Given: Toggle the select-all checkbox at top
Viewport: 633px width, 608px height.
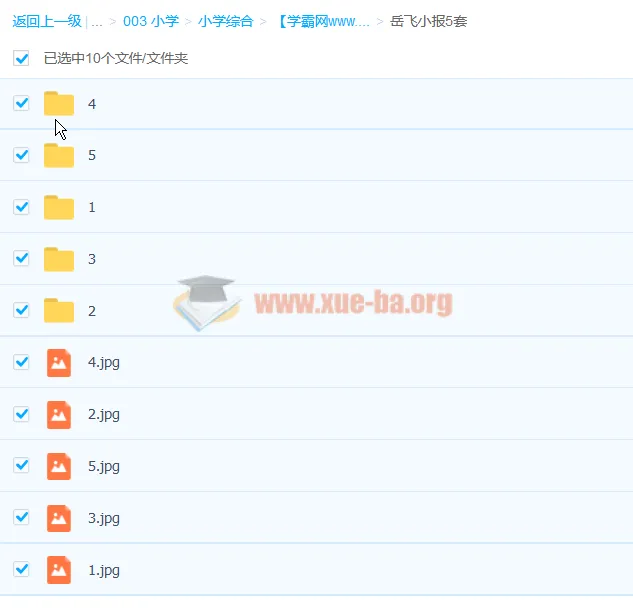Looking at the screenshot, I should pos(21,58).
